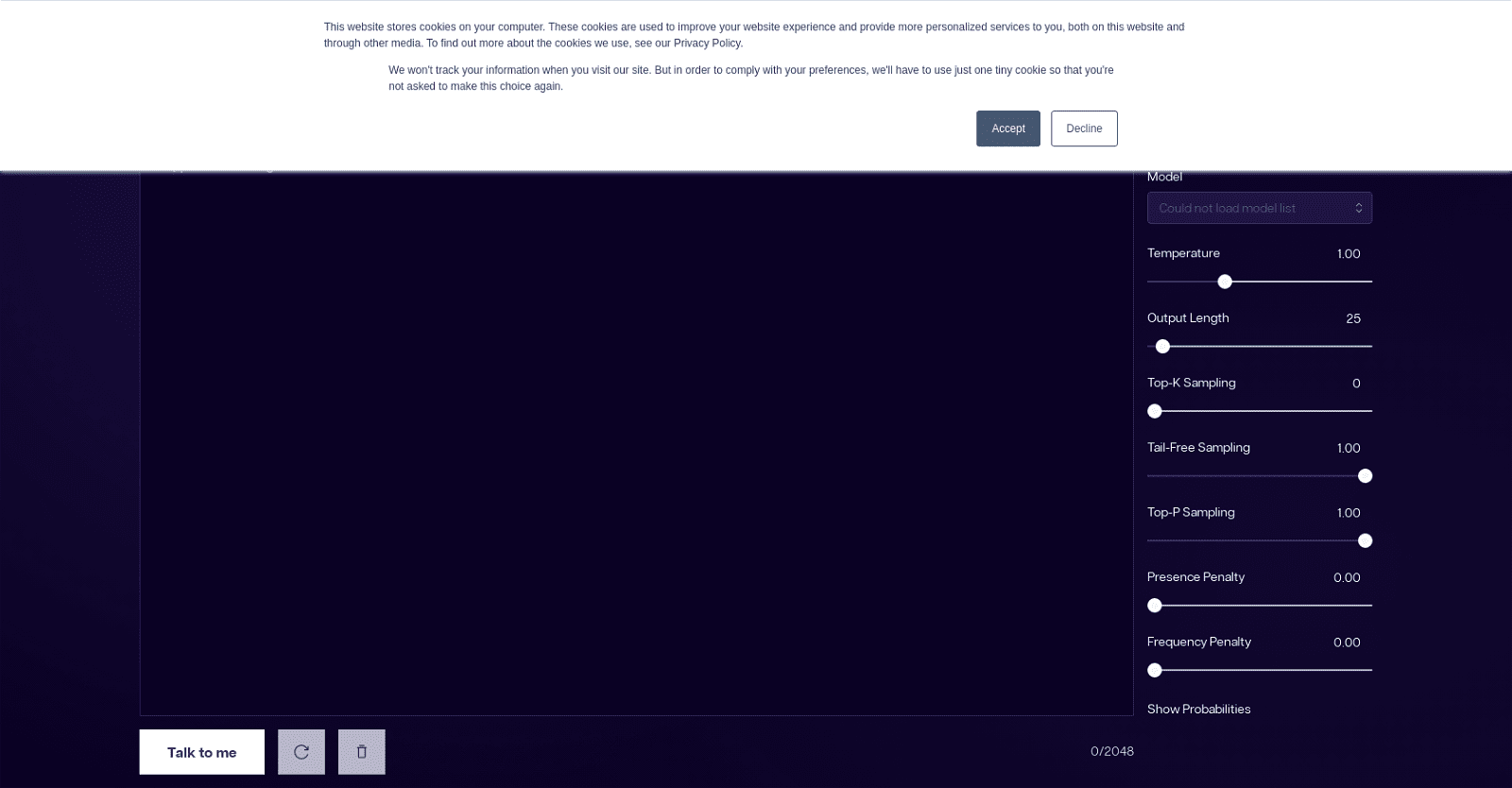This screenshot has height=788, width=1512.
Task: Open the Model selection dropdown
Action: click(1259, 208)
